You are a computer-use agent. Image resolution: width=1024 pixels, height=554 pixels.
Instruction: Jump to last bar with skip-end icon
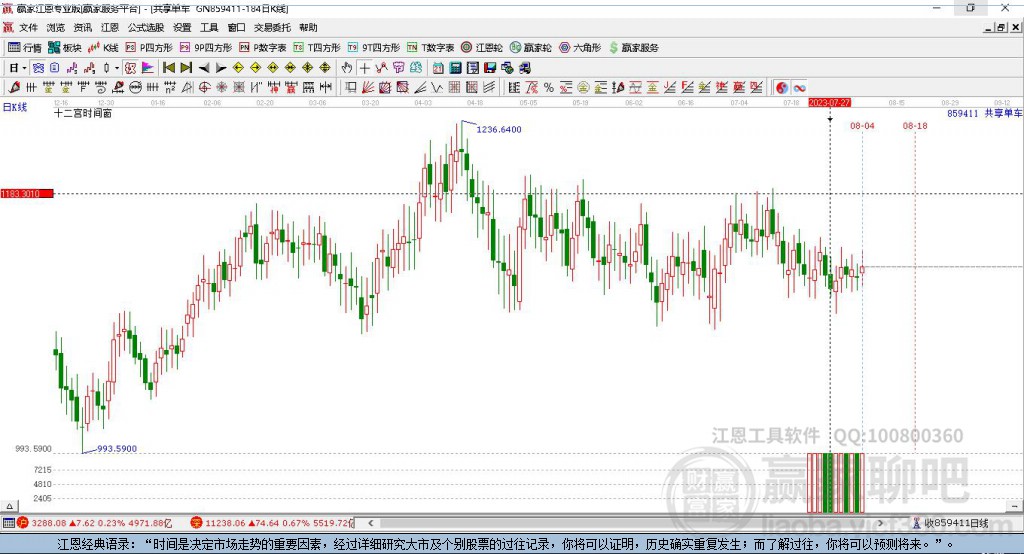(186, 68)
